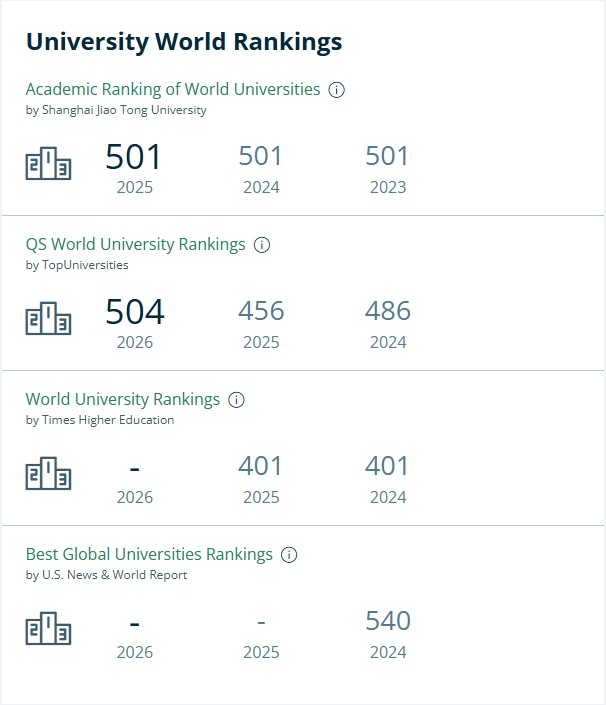Follow the World University Rankings link
This screenshot has width=606, height=705.
coord(123,399)
